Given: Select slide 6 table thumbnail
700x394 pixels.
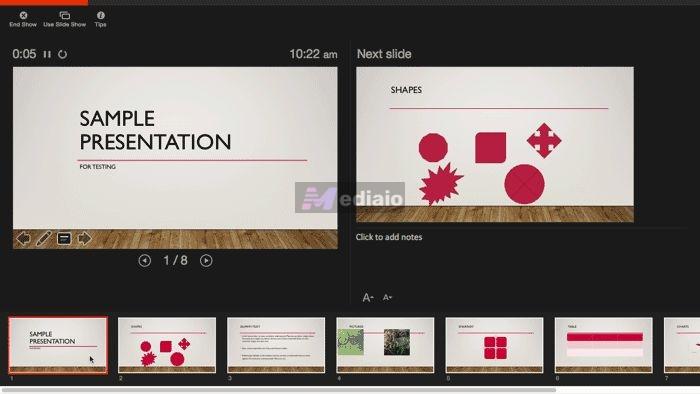Looking at the screenshot, I should pyautogui.click(x=604, y=345).
